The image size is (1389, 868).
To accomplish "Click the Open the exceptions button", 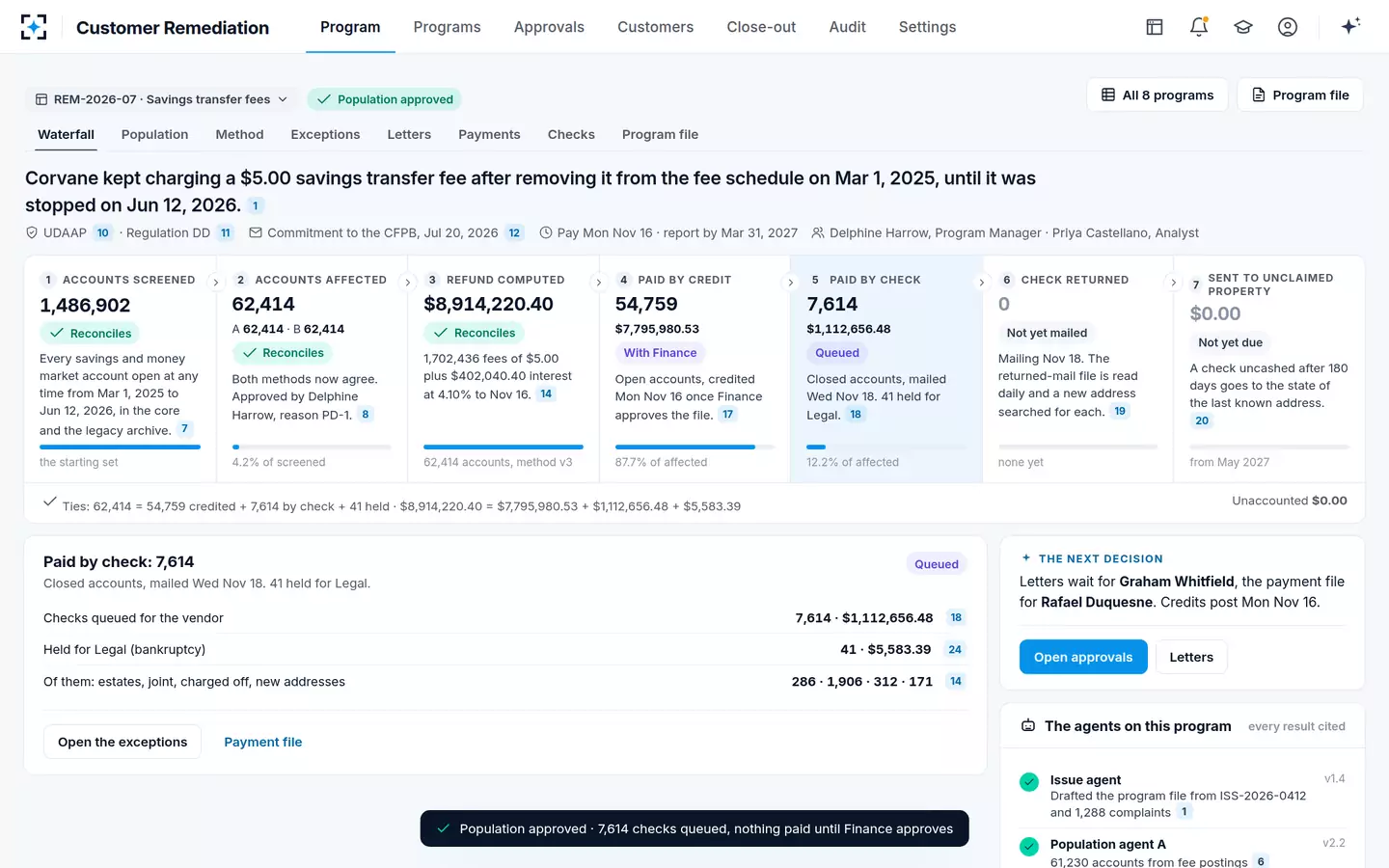I will tap(123, 742).
